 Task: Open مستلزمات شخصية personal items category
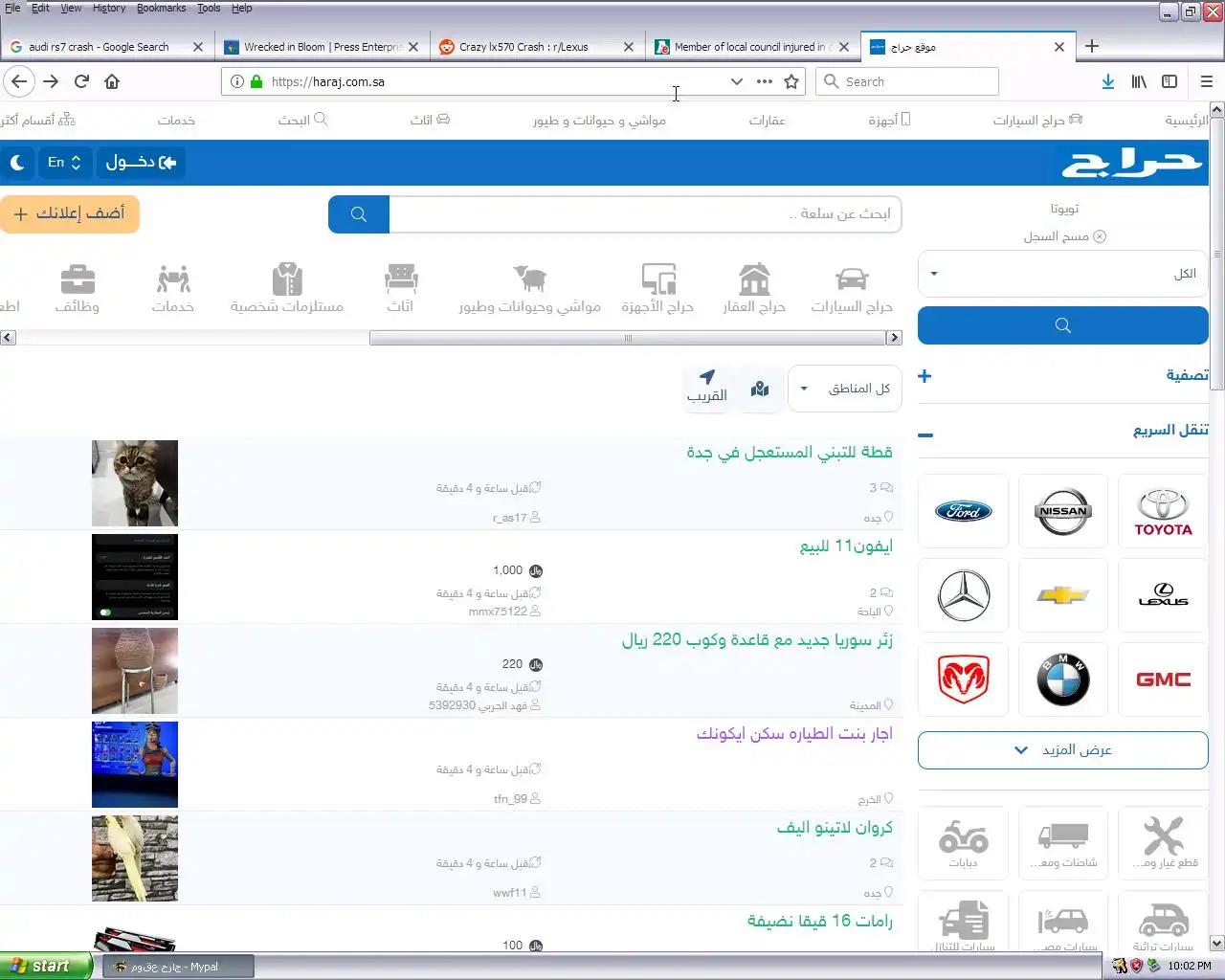(286, 289)
